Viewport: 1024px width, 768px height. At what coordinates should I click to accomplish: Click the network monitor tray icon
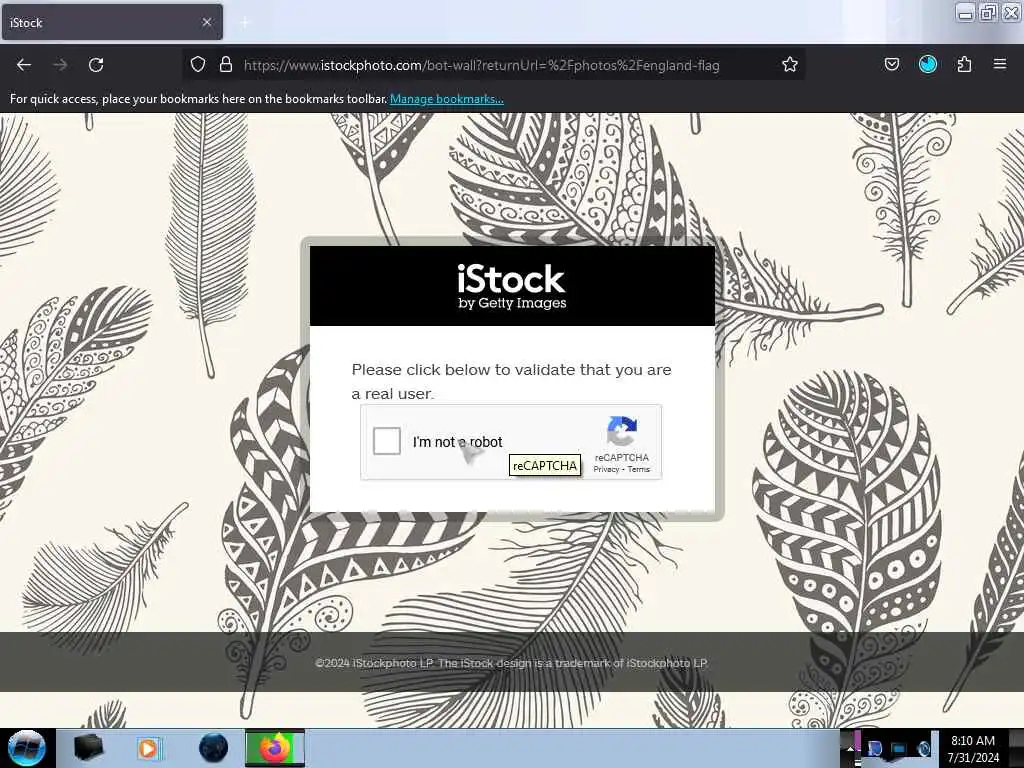point(898,749)
